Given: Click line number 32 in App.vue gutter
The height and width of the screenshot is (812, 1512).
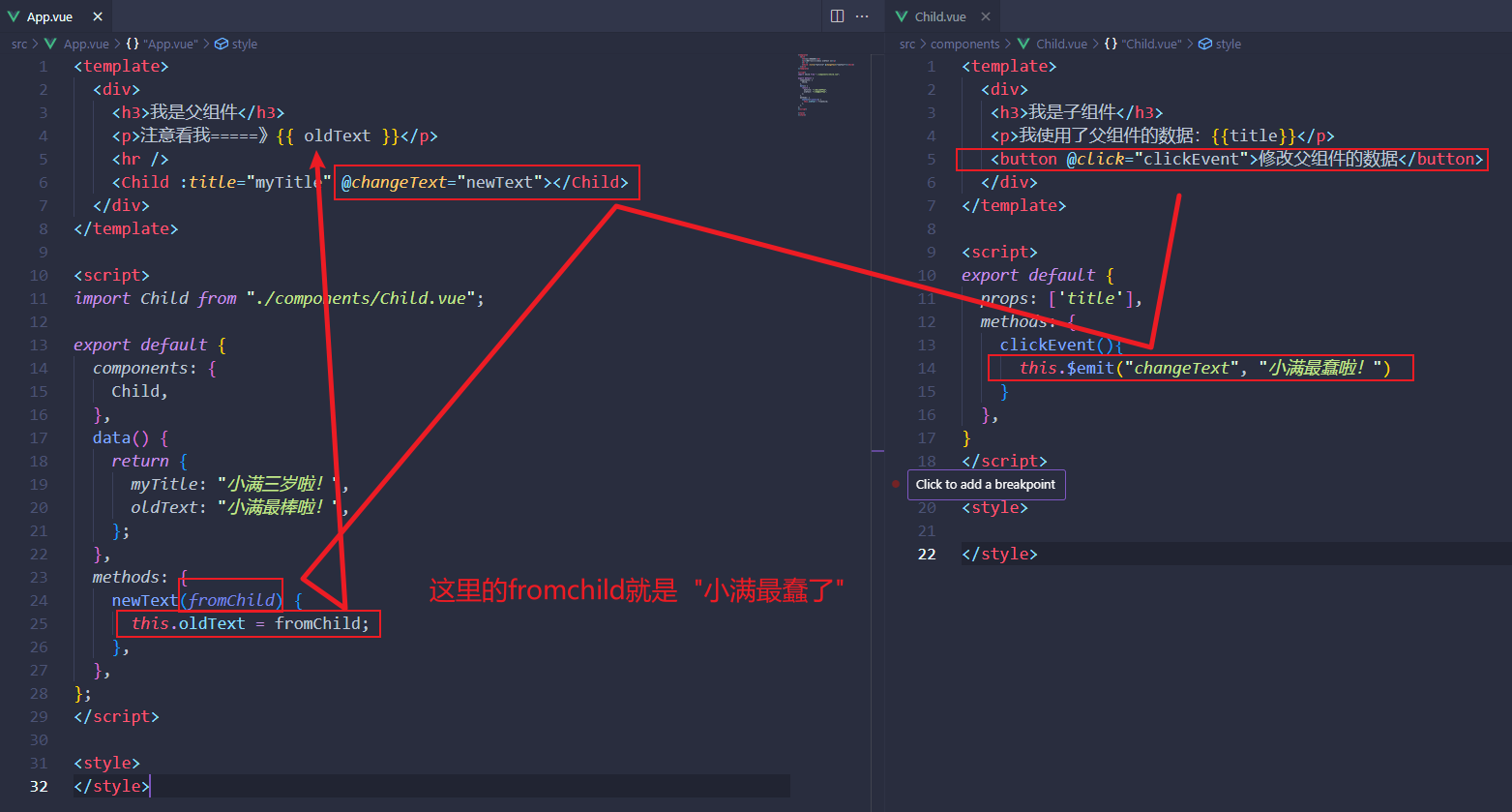Looking at the screenshot, I should (x=39, y=786).
